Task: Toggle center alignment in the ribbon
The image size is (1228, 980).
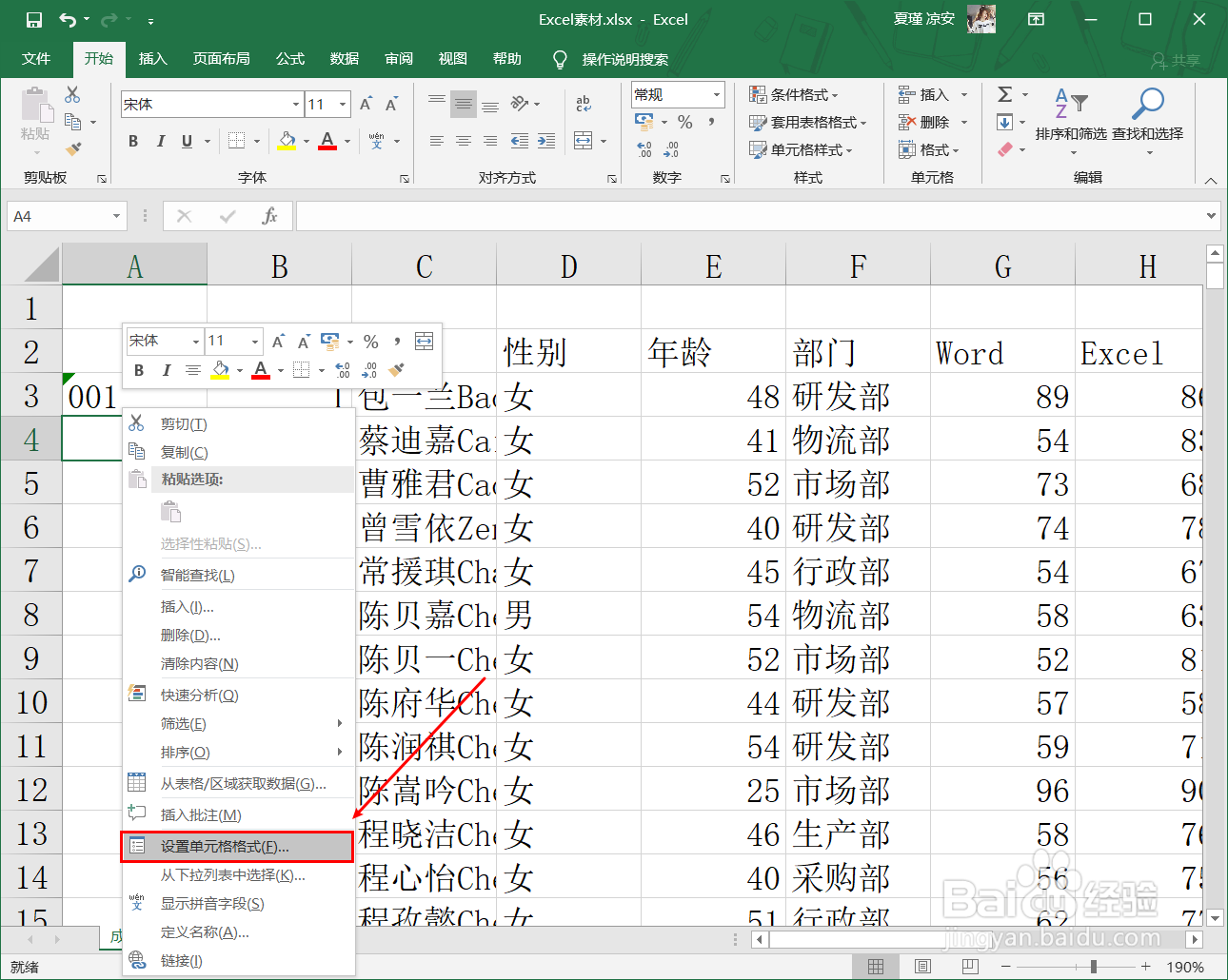Action: tap(464, 142)
